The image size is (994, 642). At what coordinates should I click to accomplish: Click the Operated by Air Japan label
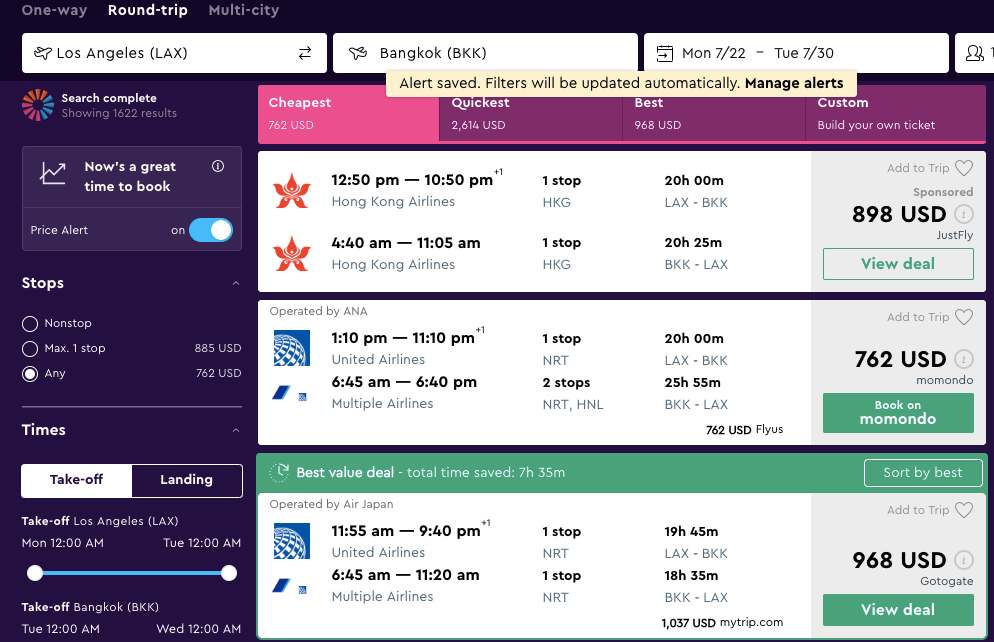coord(332,504)
